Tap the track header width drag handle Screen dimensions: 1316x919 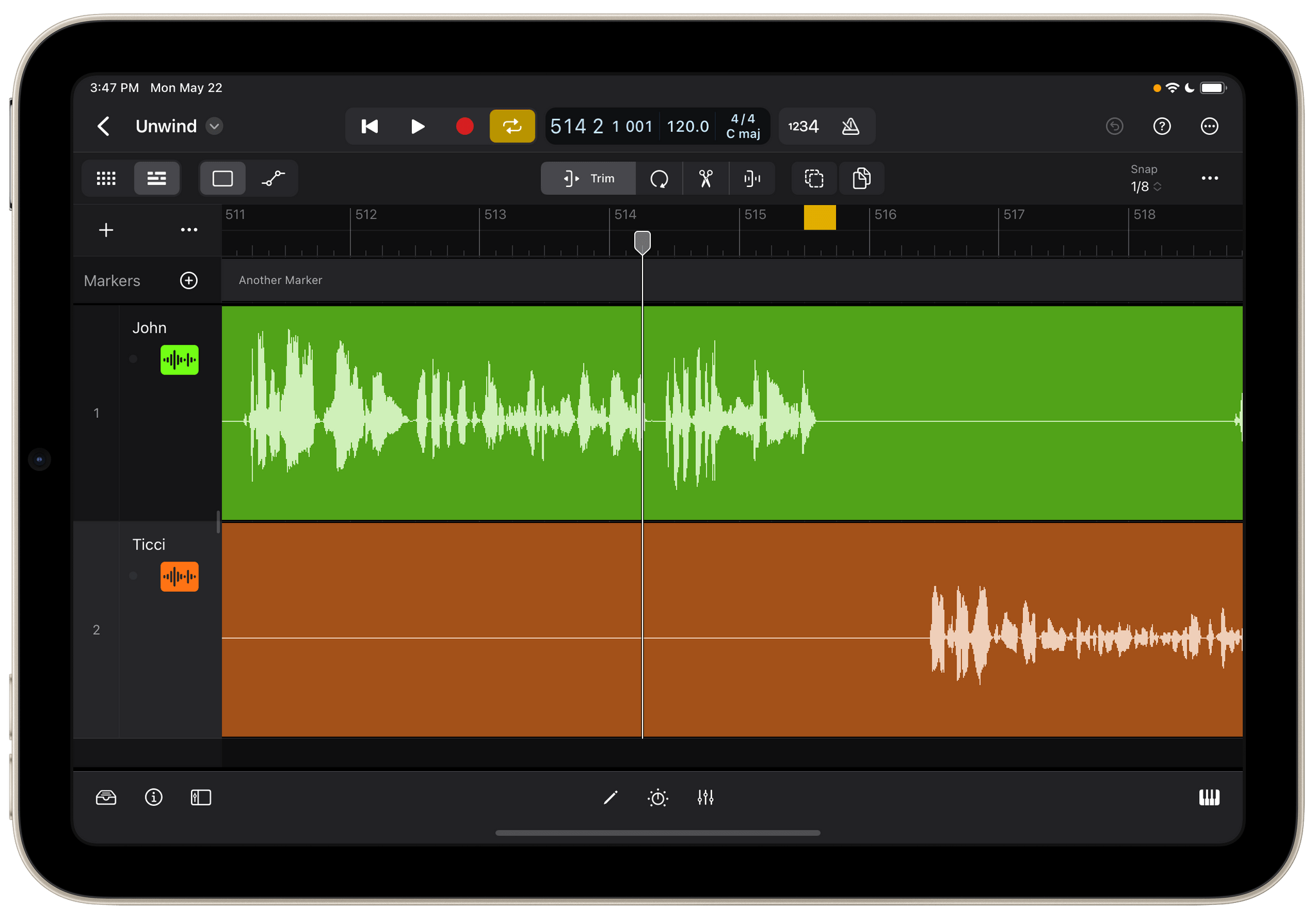[x=218, y=522]
